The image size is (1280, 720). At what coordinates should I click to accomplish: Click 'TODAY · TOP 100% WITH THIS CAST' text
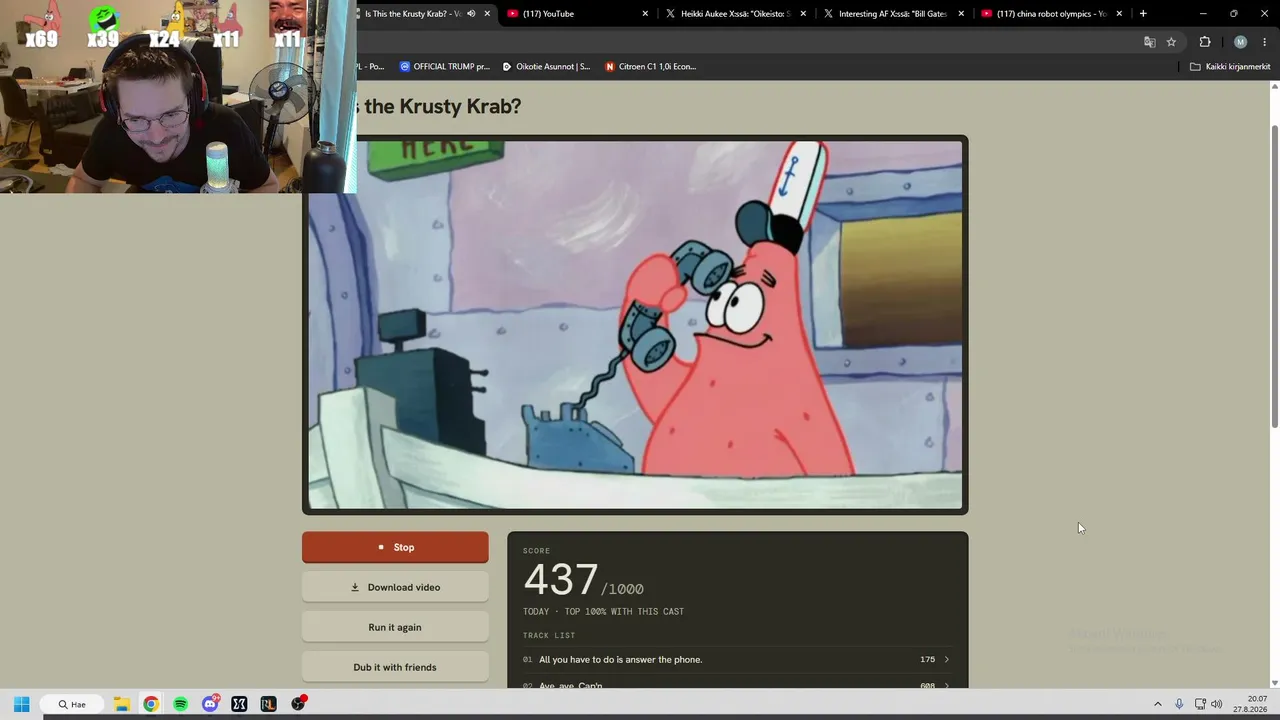click(603, 612)
